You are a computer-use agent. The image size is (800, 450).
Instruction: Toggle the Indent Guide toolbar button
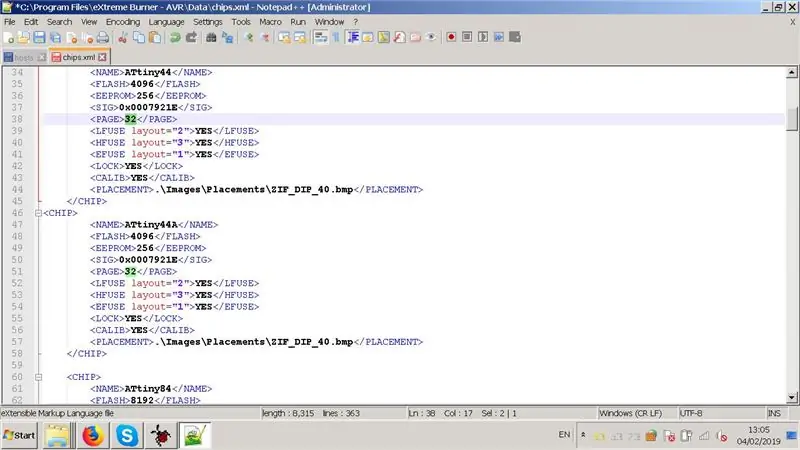point(353,37)
